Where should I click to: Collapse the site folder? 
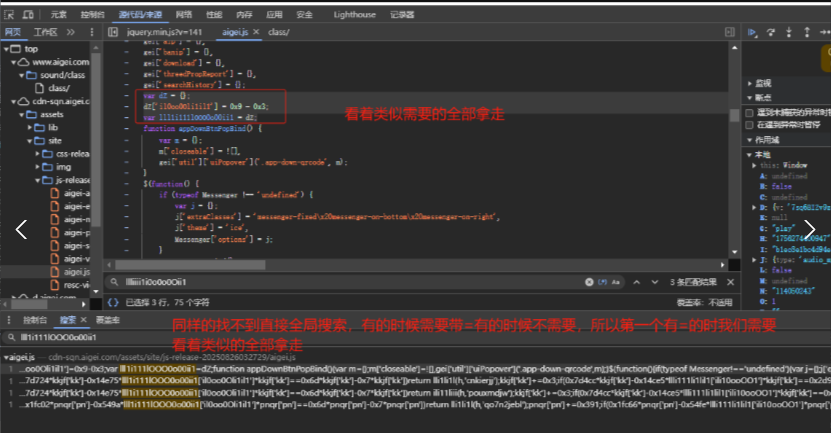30,141
